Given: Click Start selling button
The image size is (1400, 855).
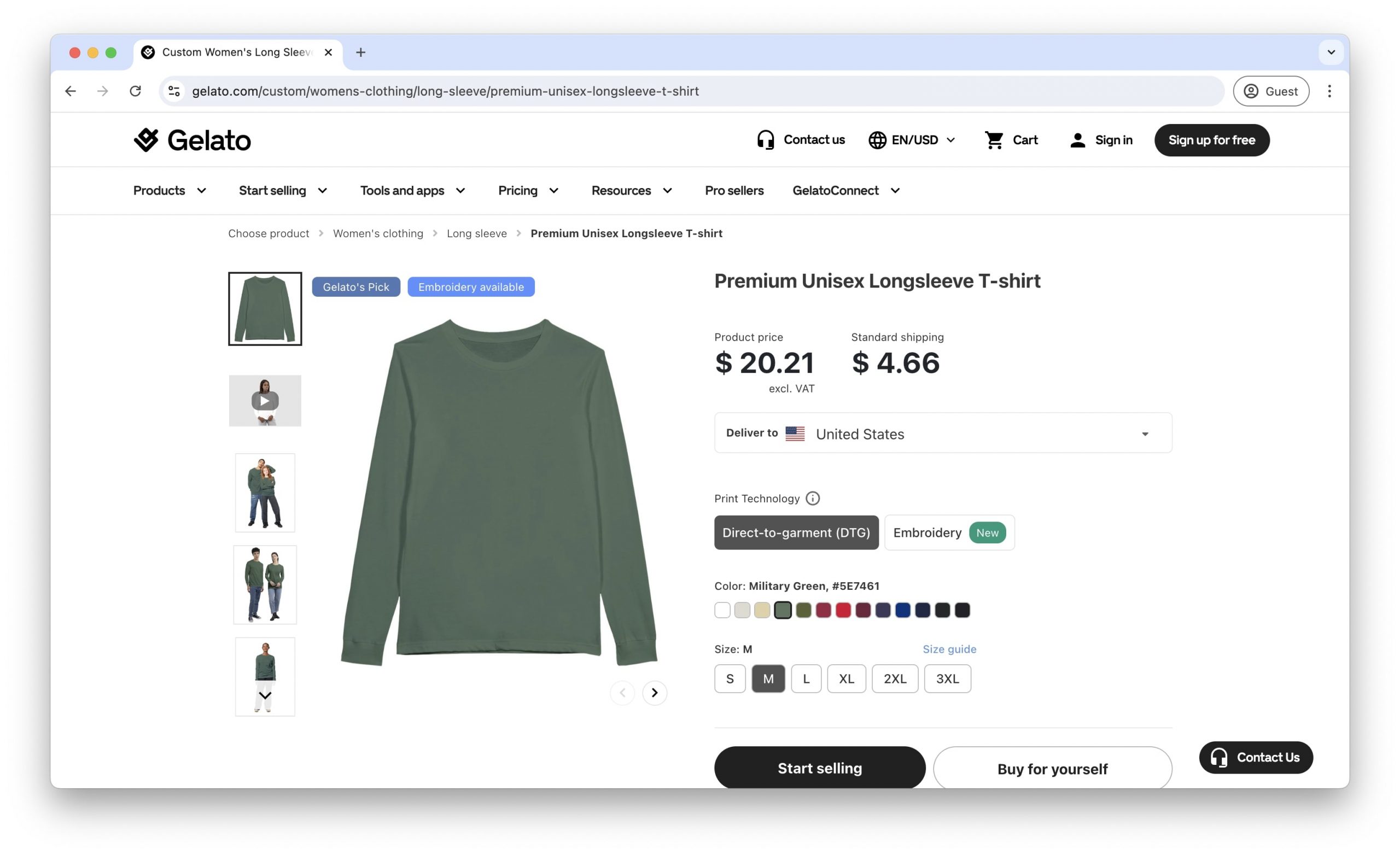Looking at the screenshot, I should [x=819, y=769].
